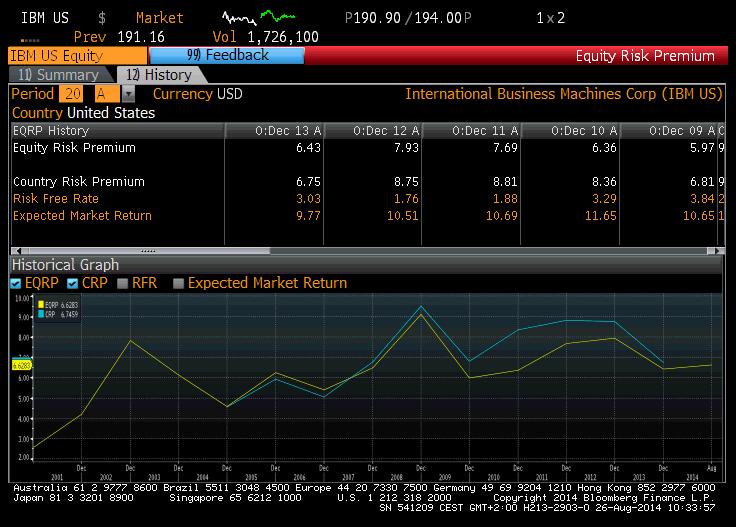This screenshot has height=527, width=736.
Task: Click Risk Free Rate value 3.84
Action: (702, 199)
